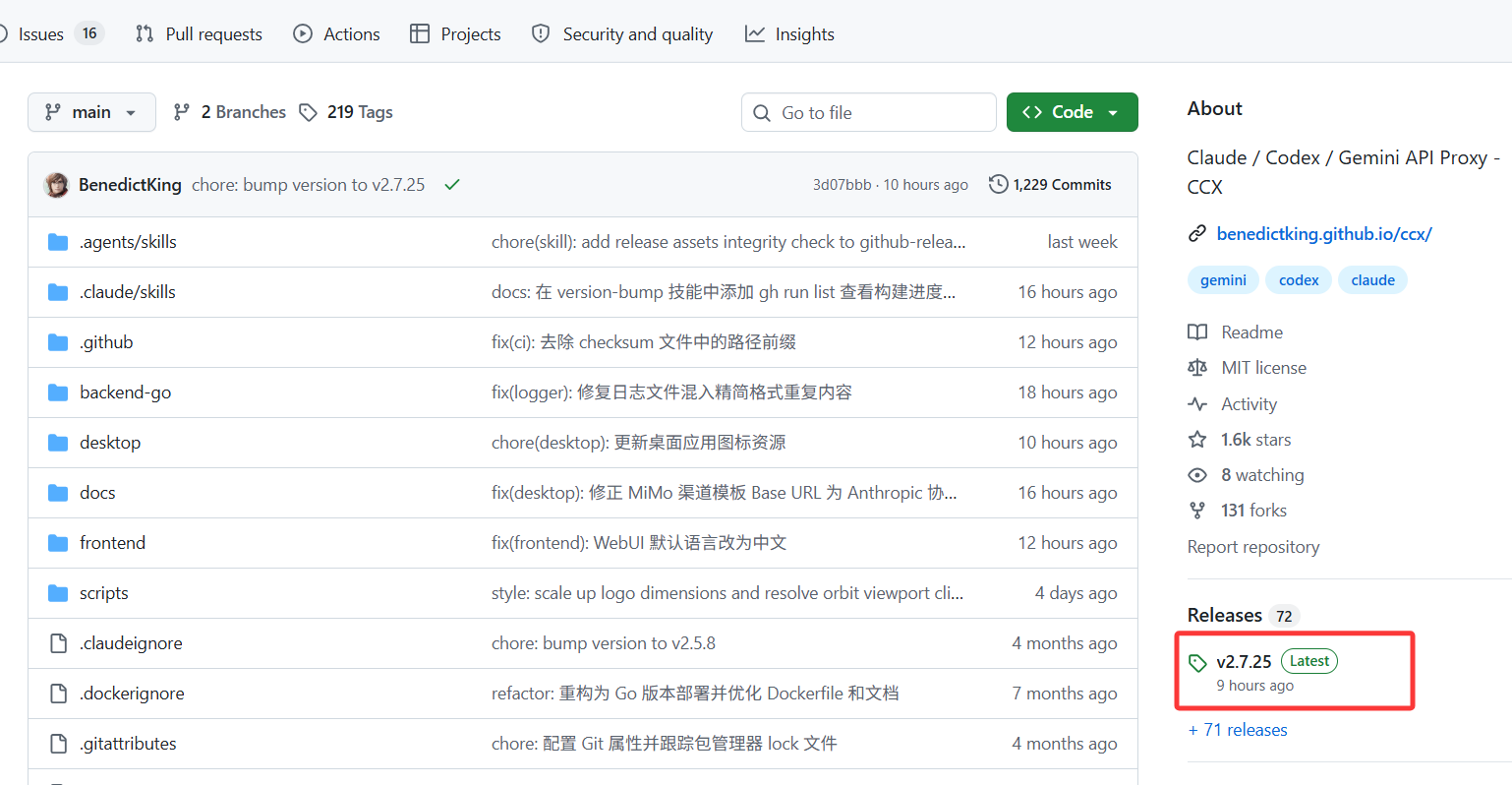Image resolution: width=1512 pixels, height=785 pixels.
Task: Click the folder icon beside backend-go
Action: [x=58, y=392]
